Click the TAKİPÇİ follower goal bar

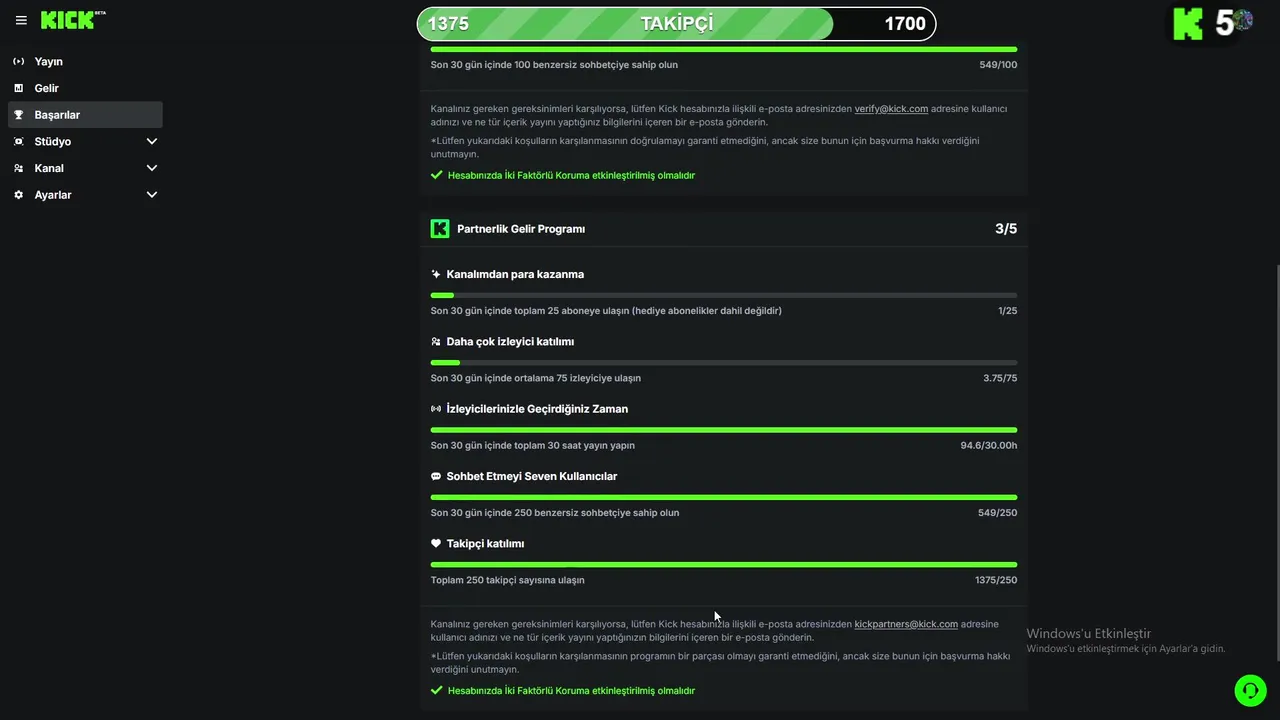(x=676, y=24)
